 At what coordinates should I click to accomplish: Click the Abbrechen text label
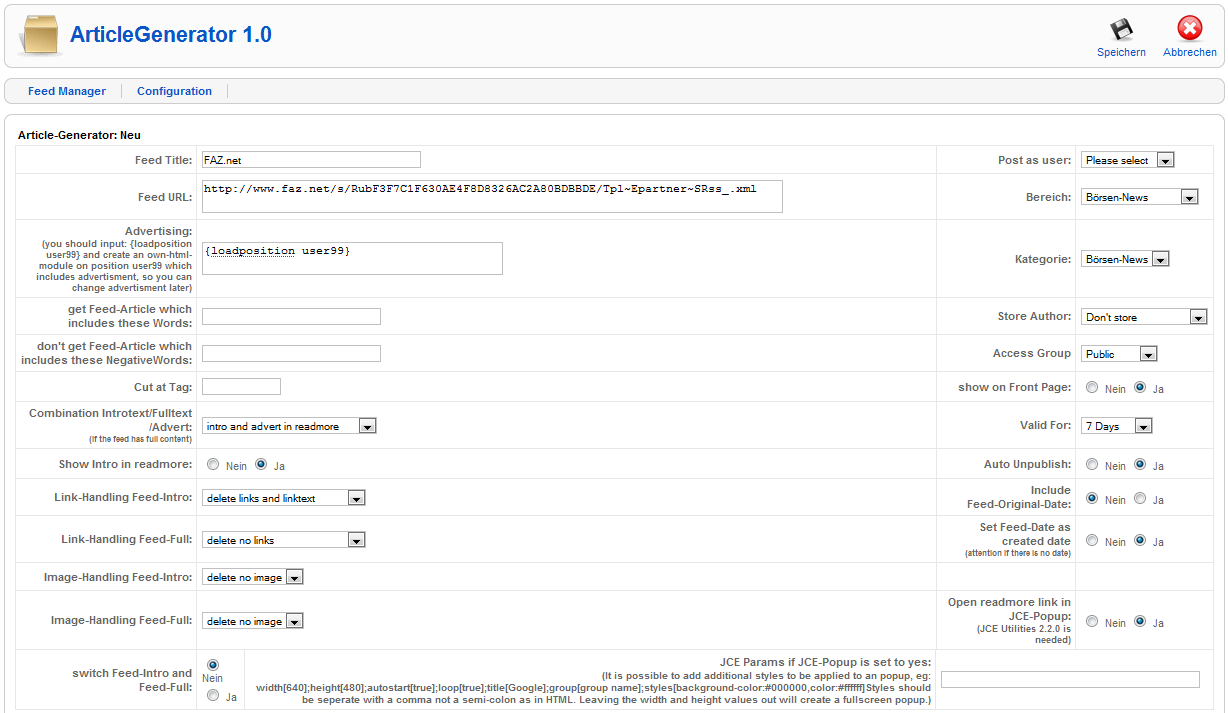(x=1190, y=52)
